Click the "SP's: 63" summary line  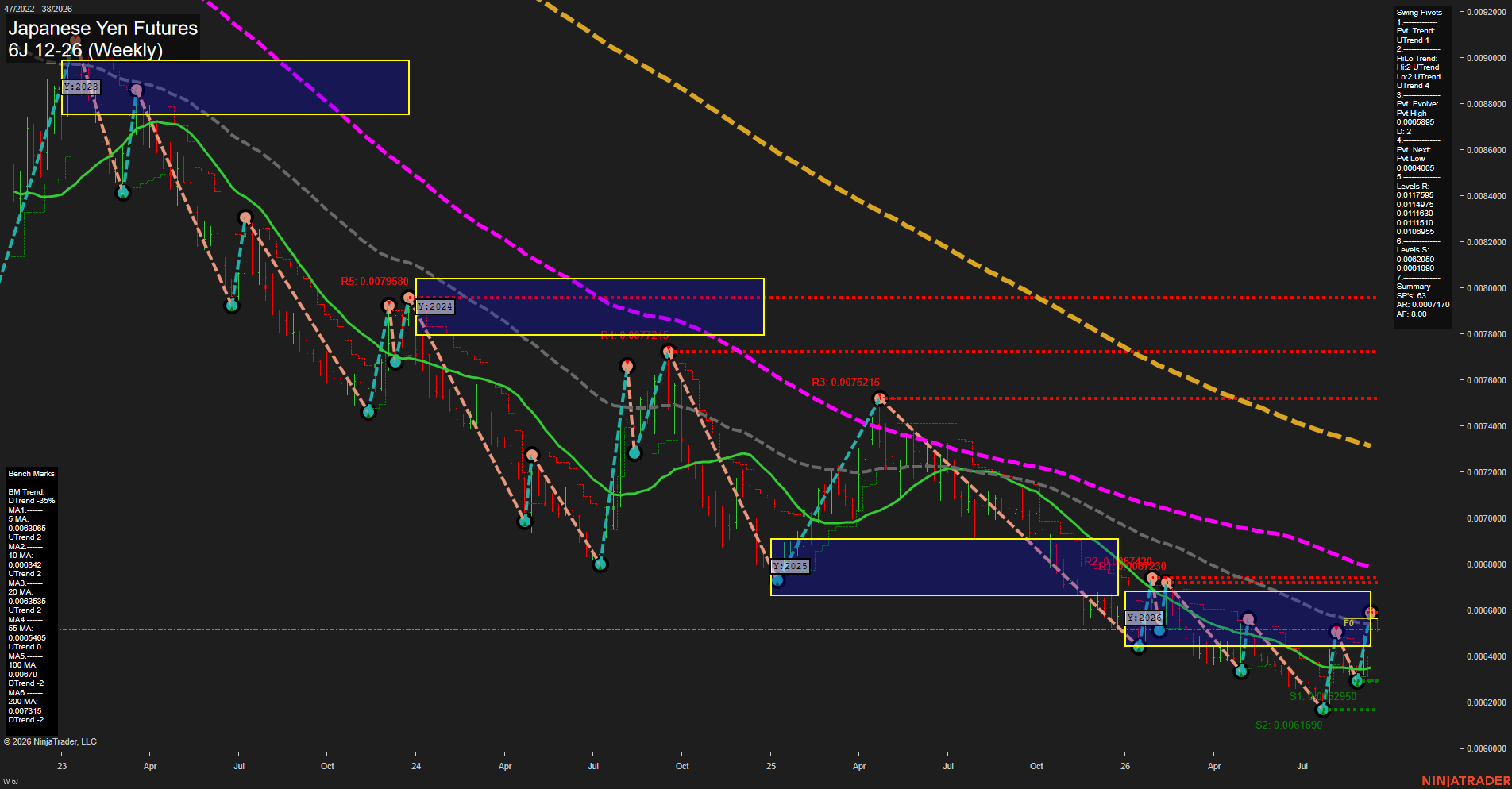click(1411, 296)
